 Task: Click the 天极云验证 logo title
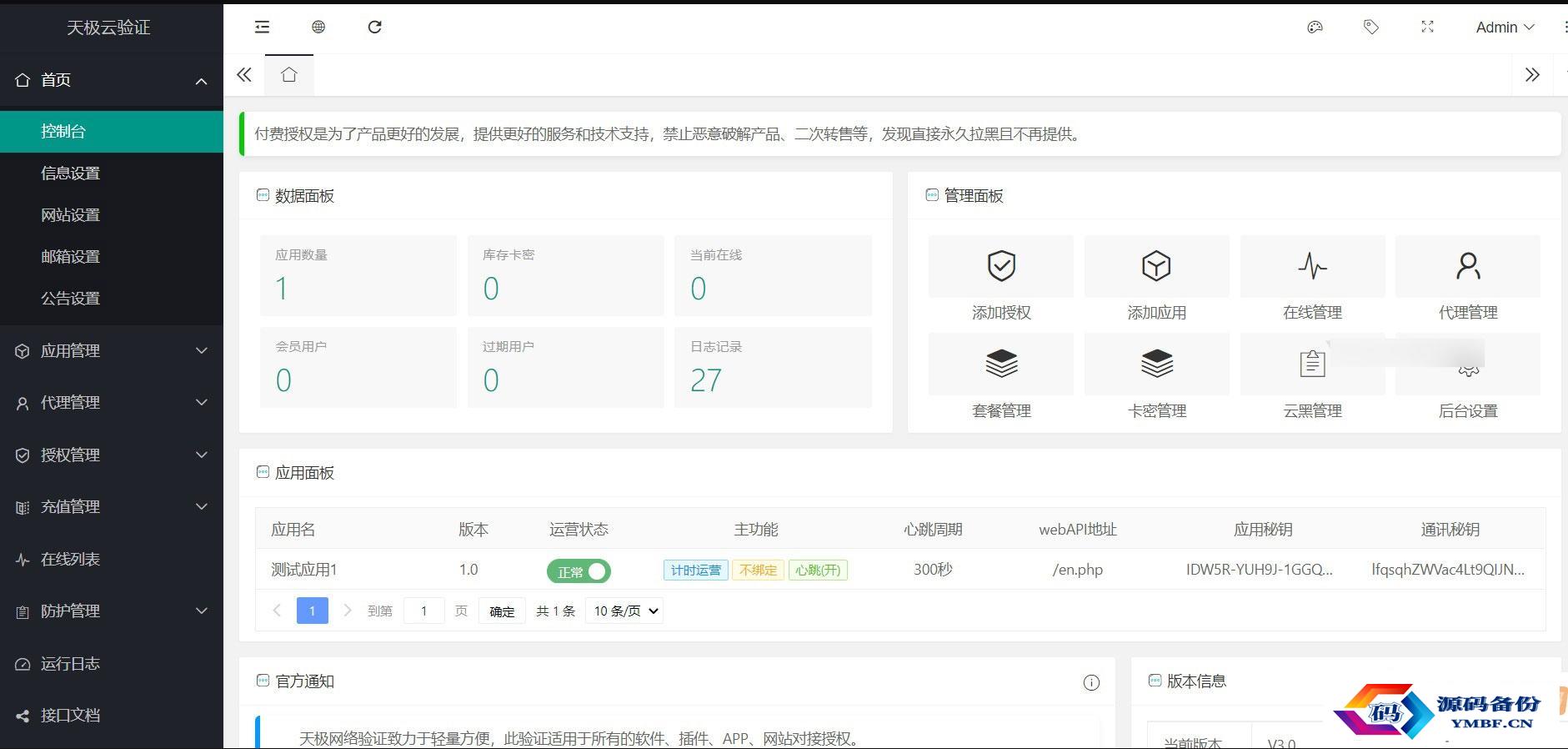click(x=108, y=28)
